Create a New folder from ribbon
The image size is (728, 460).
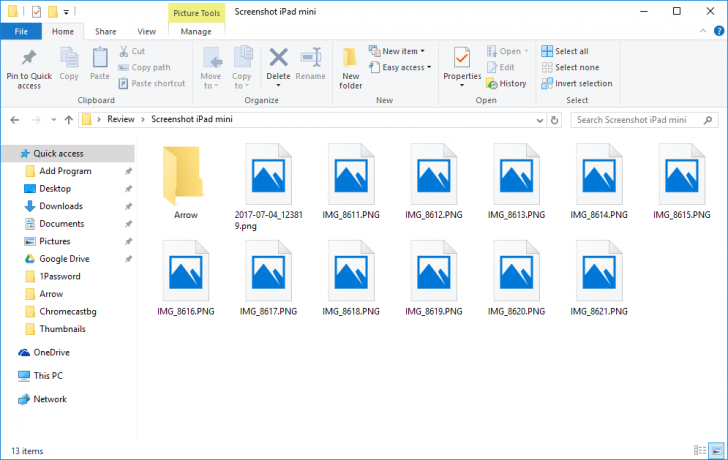tap(351, 68)
